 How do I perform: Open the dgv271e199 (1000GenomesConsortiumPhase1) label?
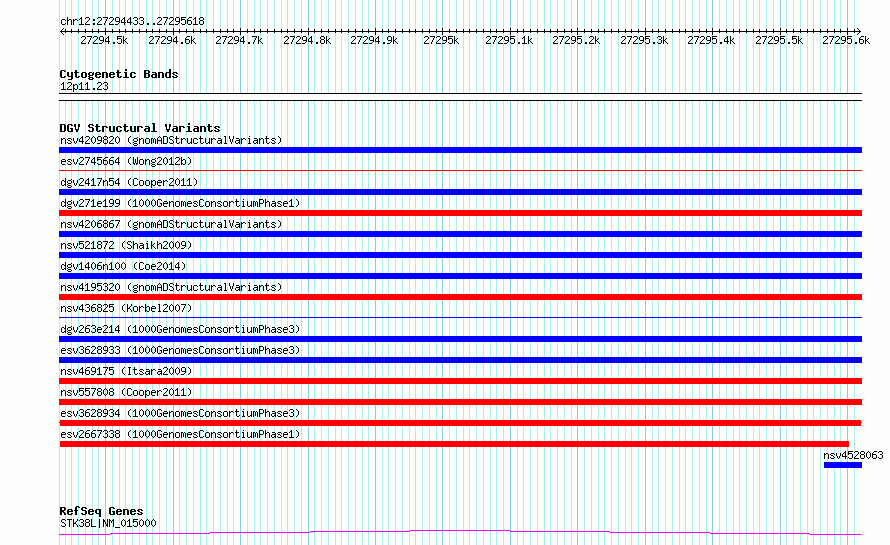(180, 203)
